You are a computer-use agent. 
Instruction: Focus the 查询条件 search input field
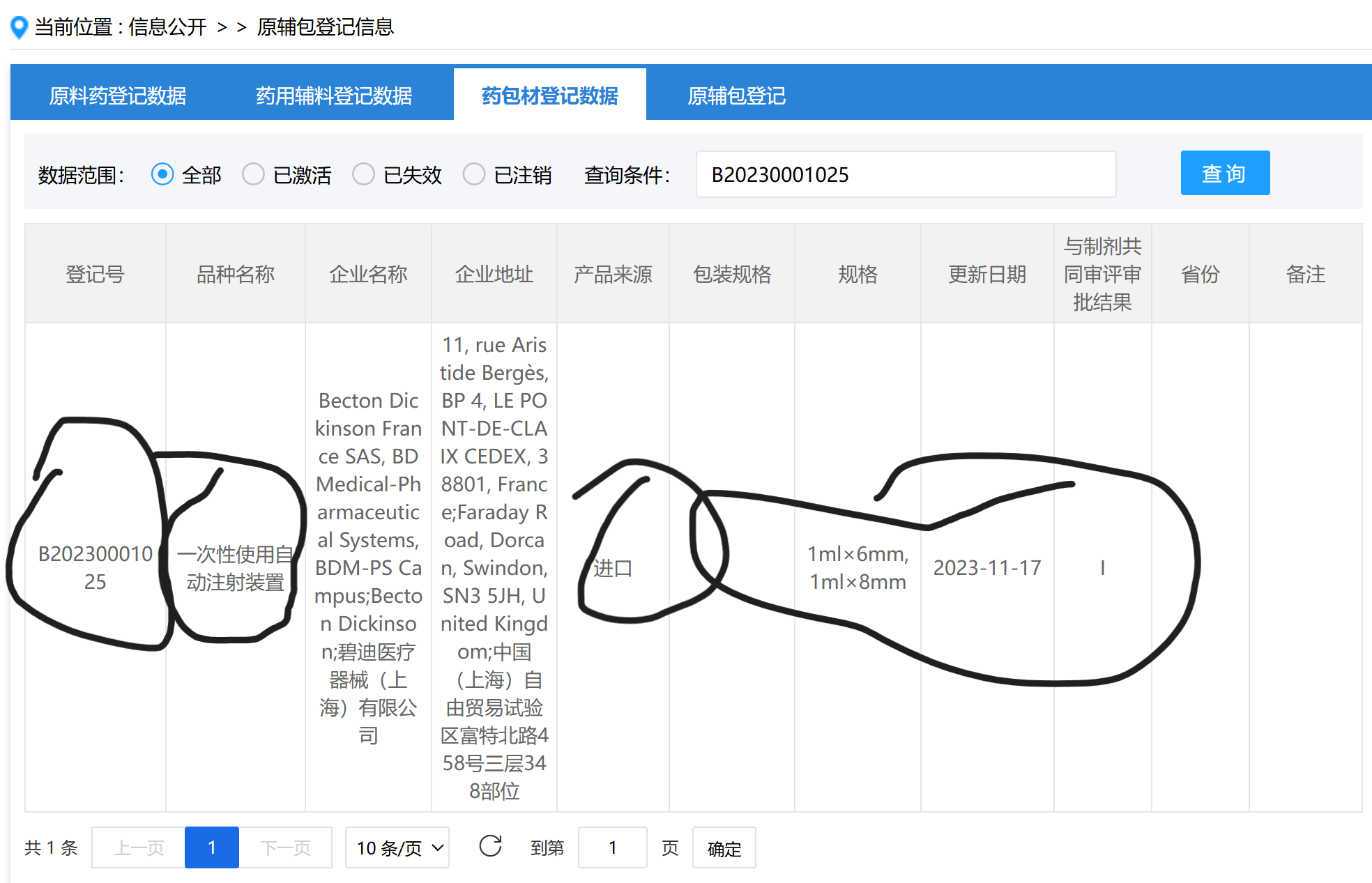click(905, 174)
